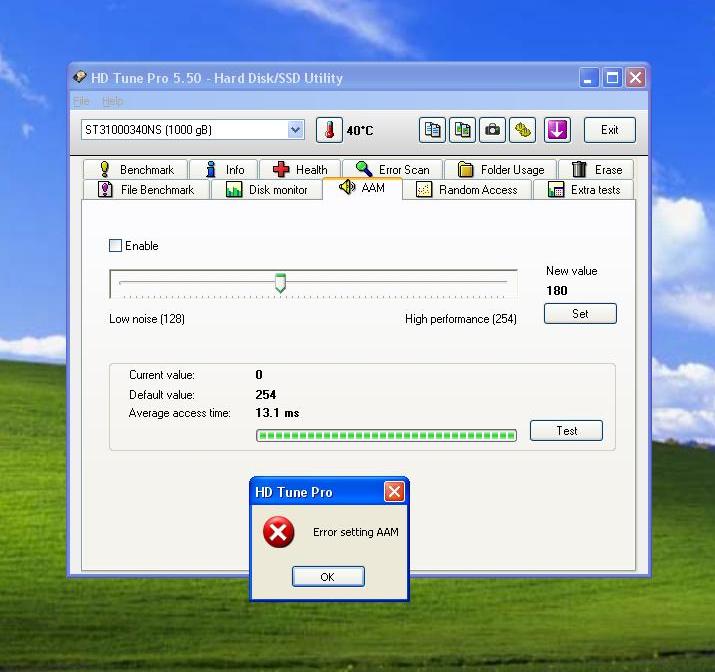Tick the Enable checkbox
Screen dimensions: 715x672
[x=115, y=246]
